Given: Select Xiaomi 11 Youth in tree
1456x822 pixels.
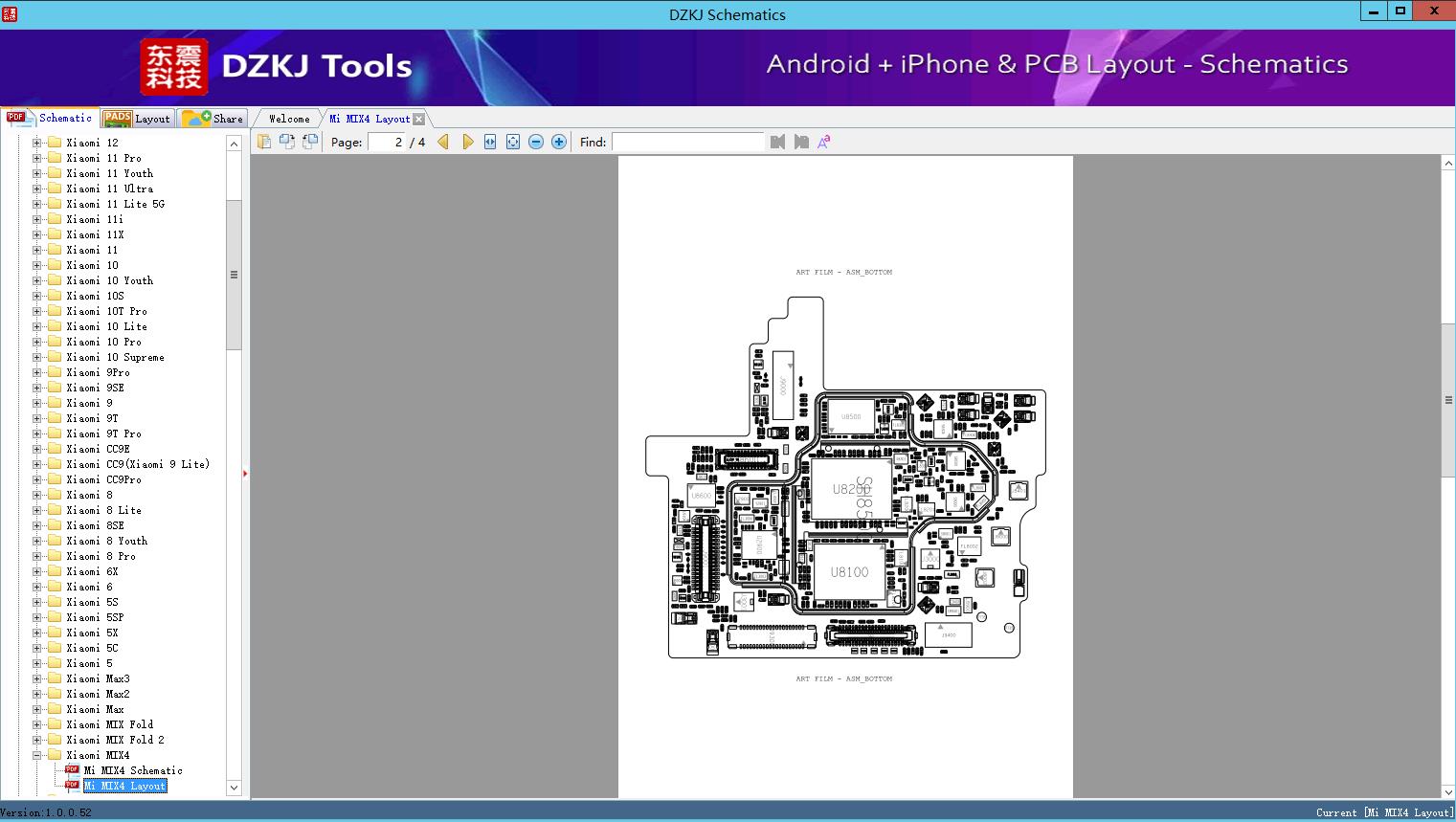Looking at the screenshot, I should click(x=109, y=173).
